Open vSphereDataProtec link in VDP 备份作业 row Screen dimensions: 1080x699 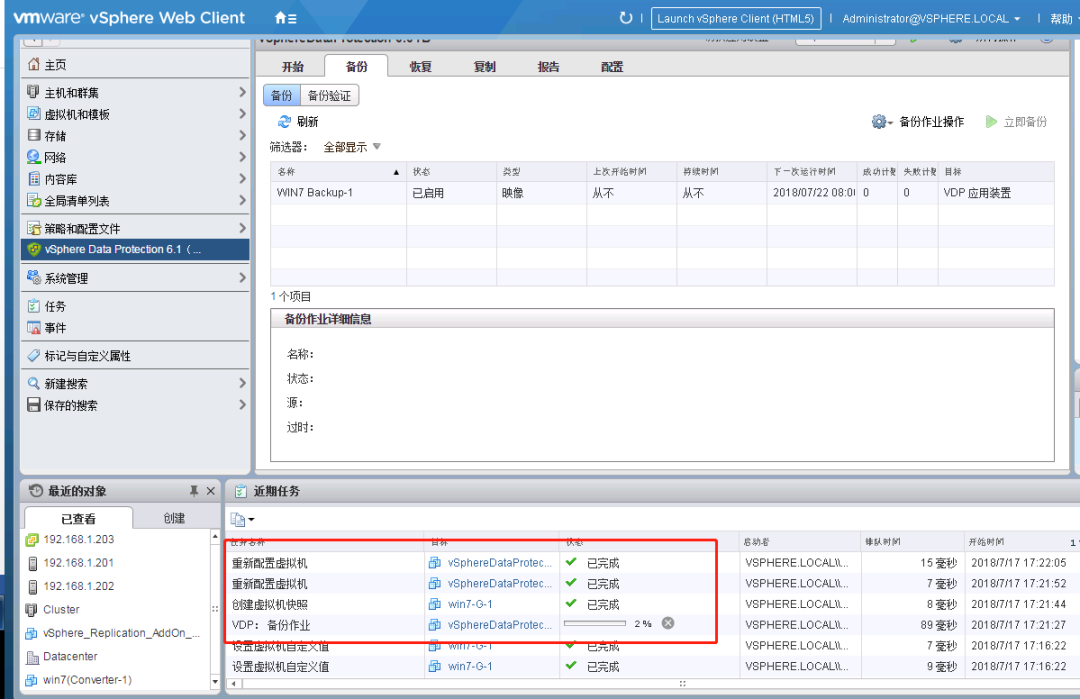point(499,625)
